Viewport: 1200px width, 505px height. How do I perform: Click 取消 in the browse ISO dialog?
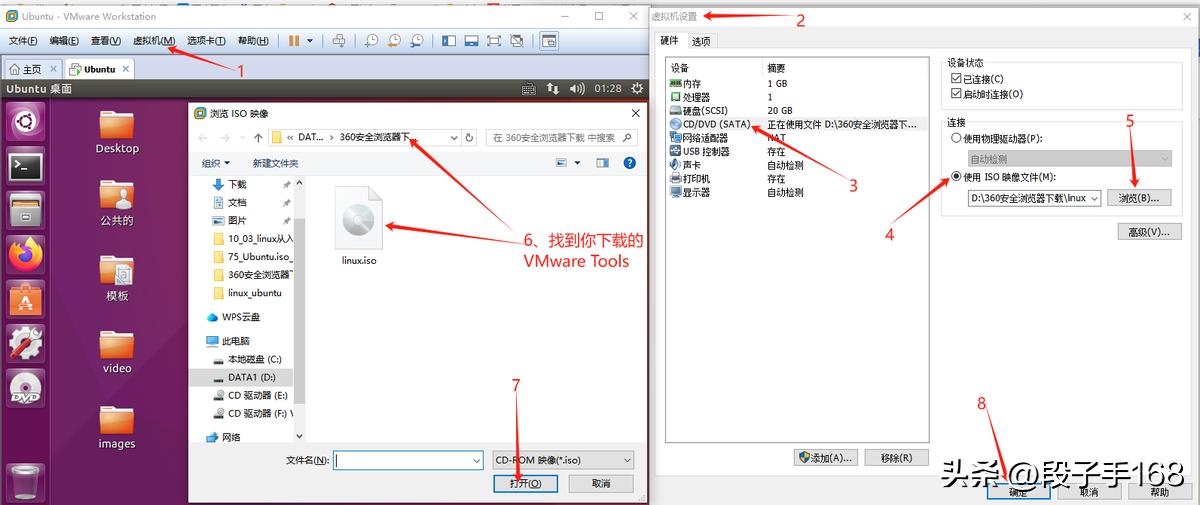[x=601, y=483]
